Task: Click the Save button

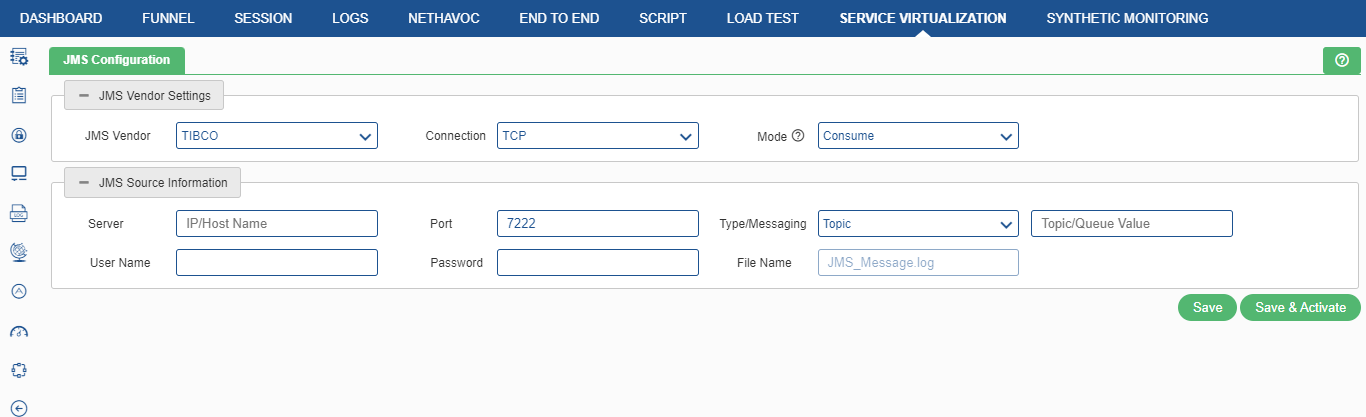Action: click(x=1208, y=308)
